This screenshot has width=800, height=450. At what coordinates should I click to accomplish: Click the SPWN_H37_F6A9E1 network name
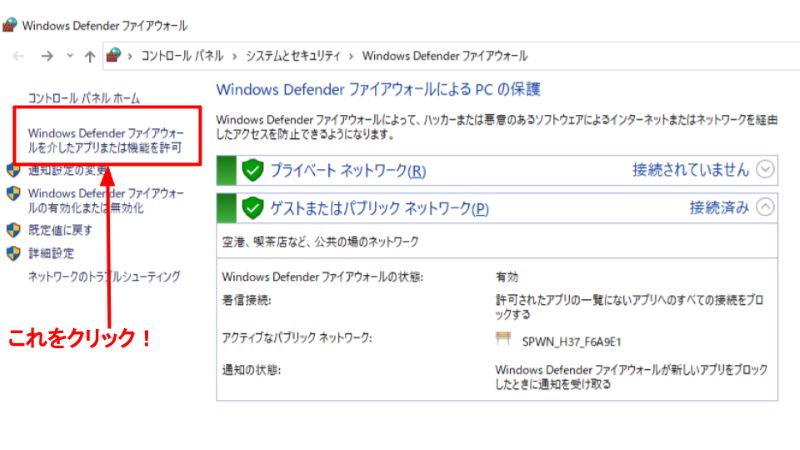click(x=571, y=342)
